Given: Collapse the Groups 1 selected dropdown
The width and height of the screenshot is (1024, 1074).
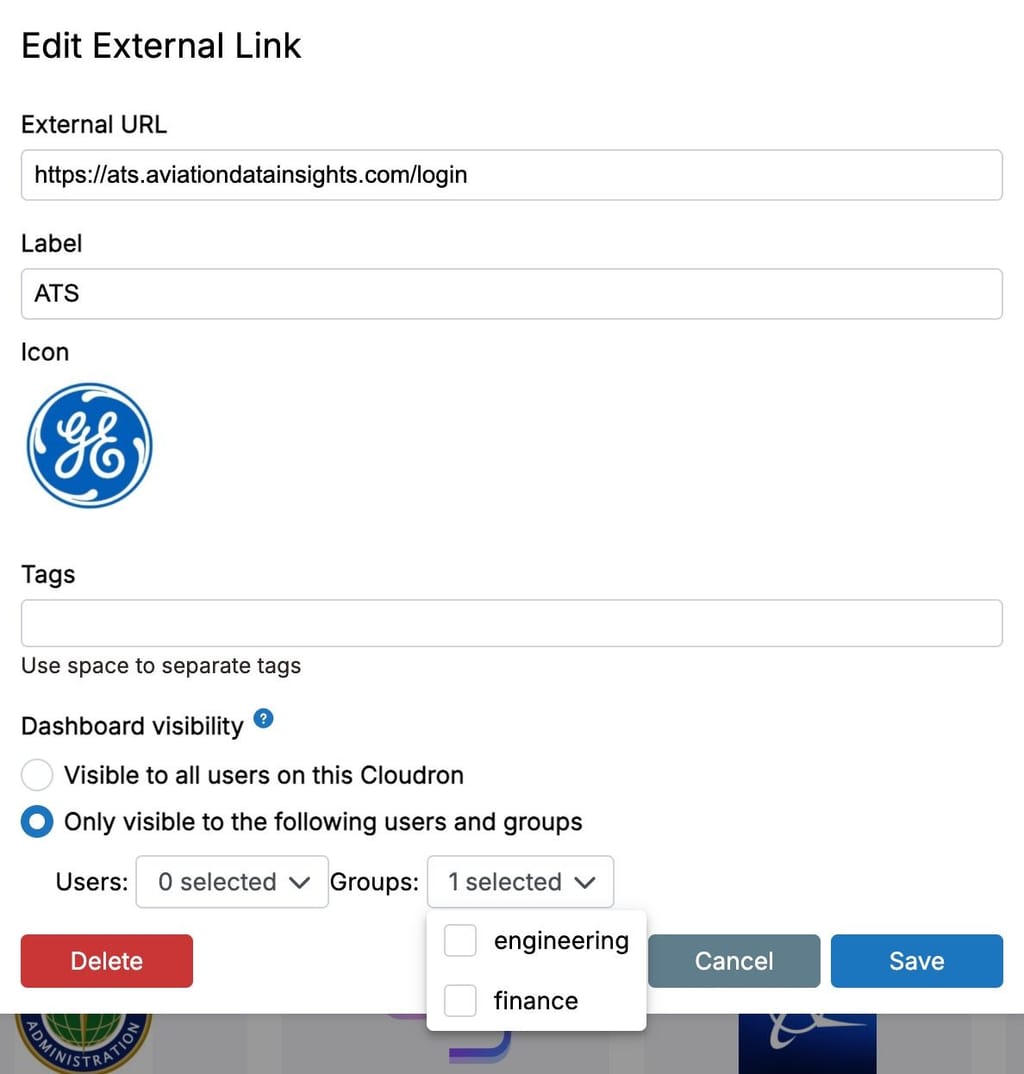Looking at the screenshot, I should 520,882.
